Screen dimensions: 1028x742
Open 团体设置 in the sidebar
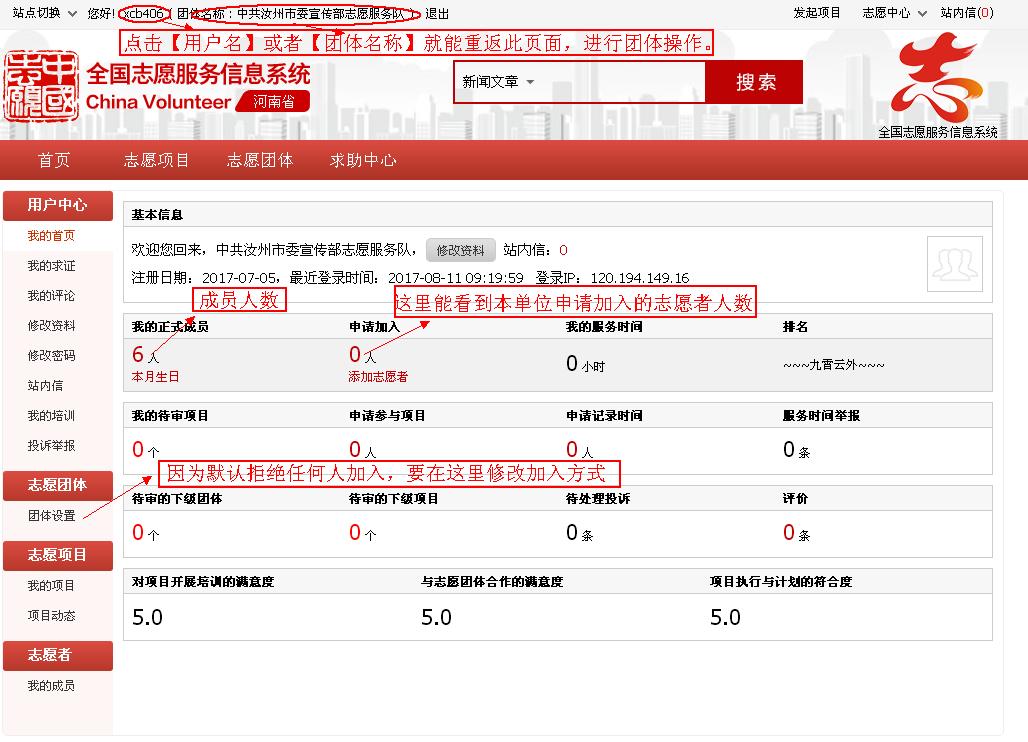(x=51, y=516)
